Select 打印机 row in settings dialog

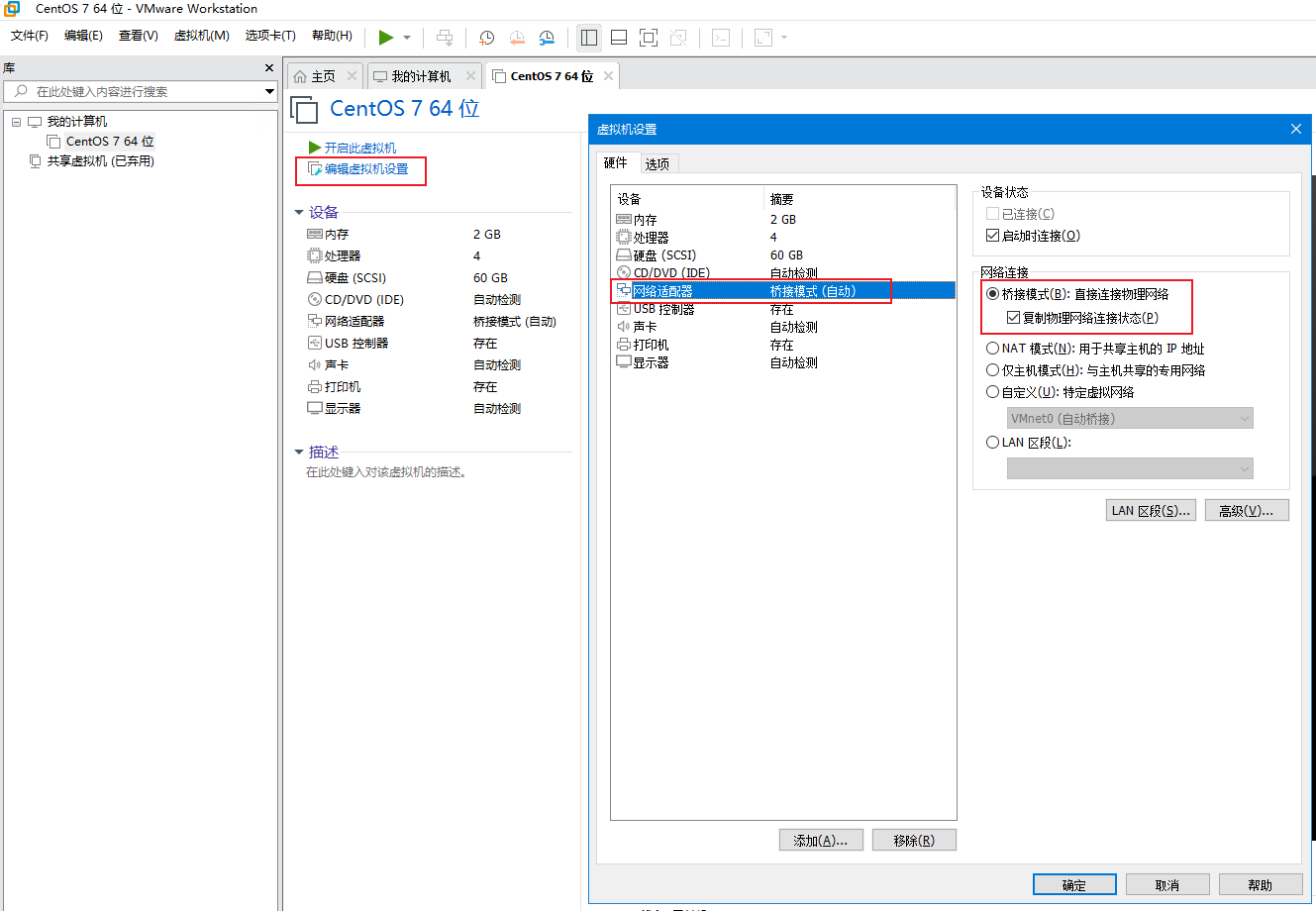[x=783, y=345]
